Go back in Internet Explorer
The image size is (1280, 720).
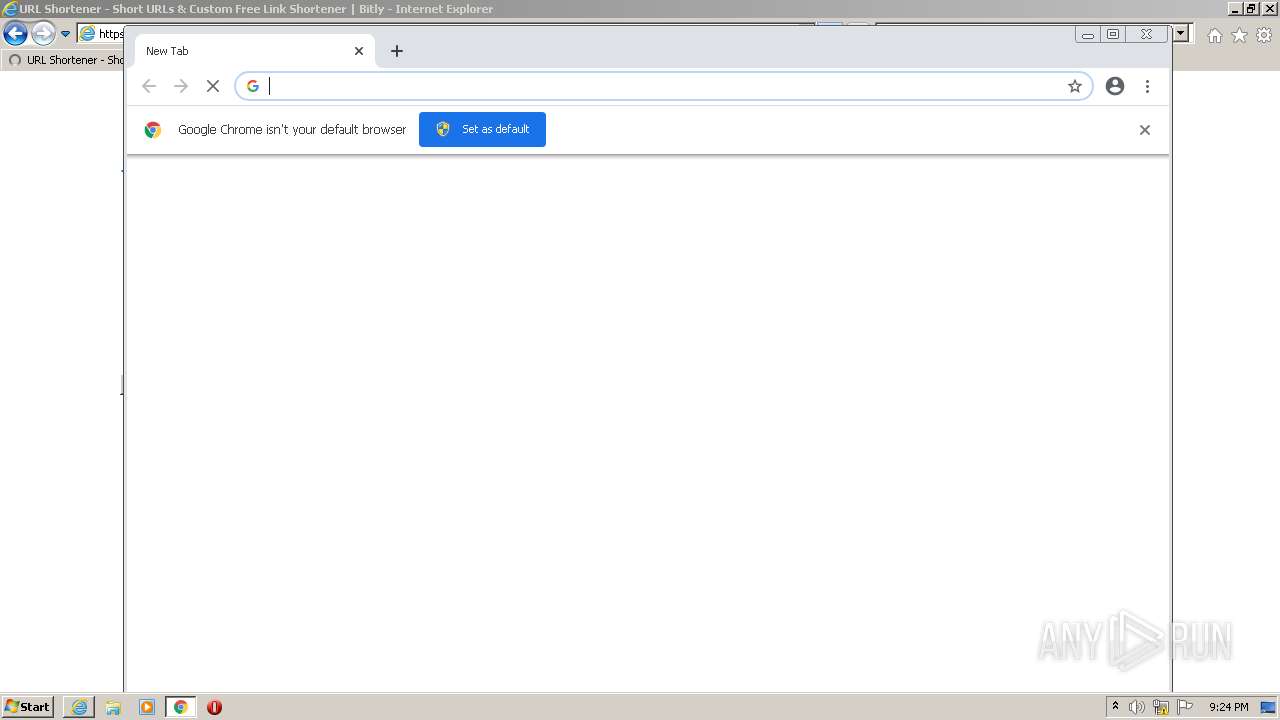tap(15, 33)
